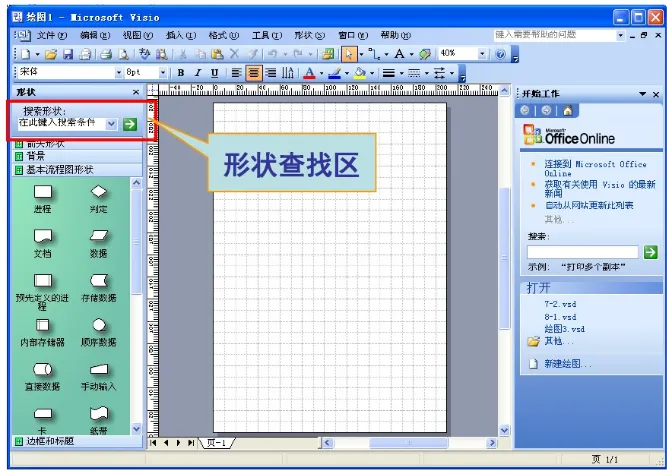Toggle the Pointer tool
Screen dimensions: 667x470
click(x=349, y=54)
